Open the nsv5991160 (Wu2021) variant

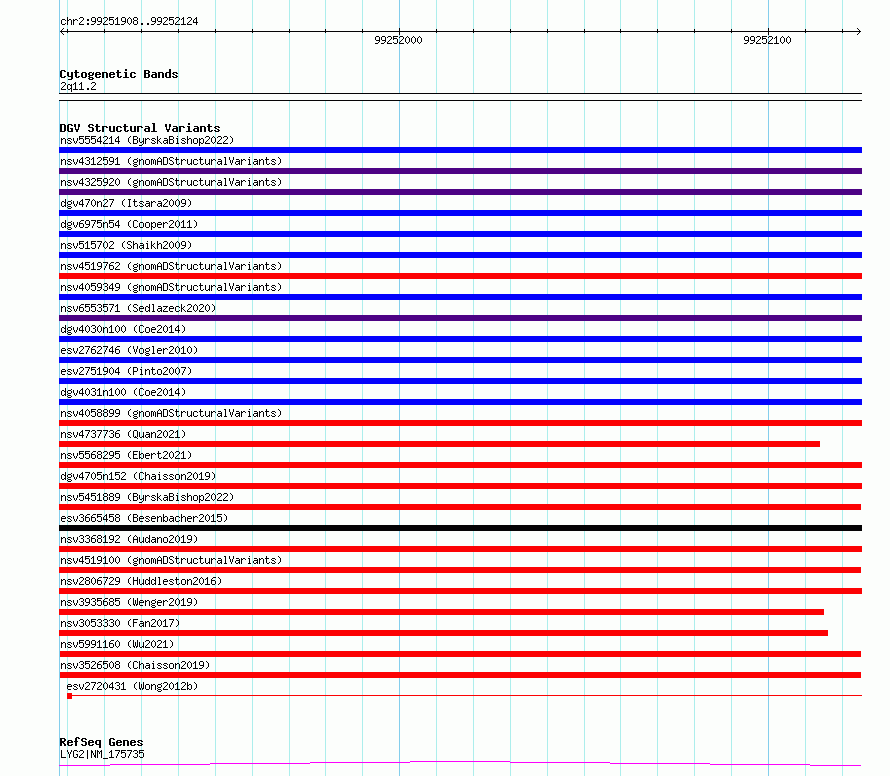click(x=117, y=644)
